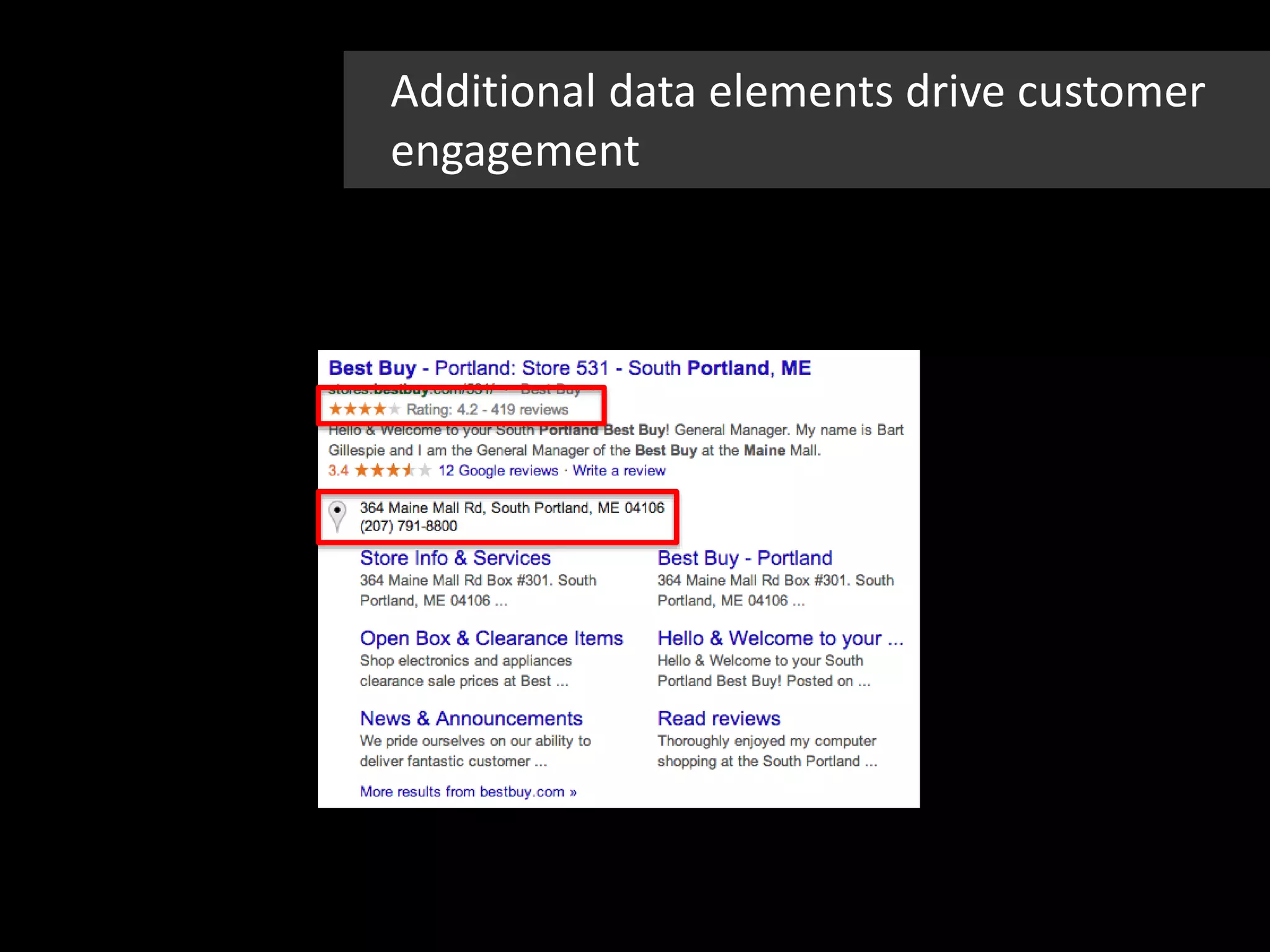Open the Best Buy - Portland sitelink

745,558
